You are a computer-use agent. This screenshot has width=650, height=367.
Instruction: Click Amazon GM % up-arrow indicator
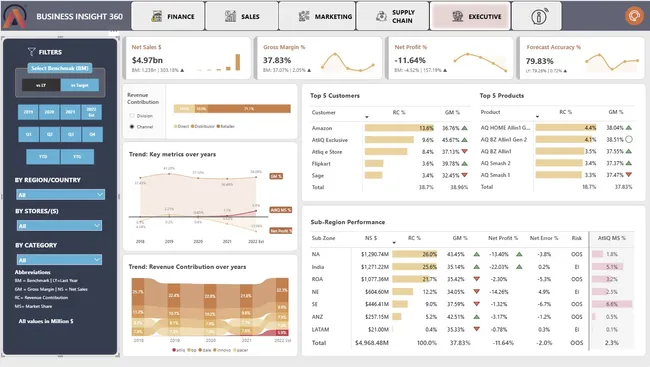465,128
